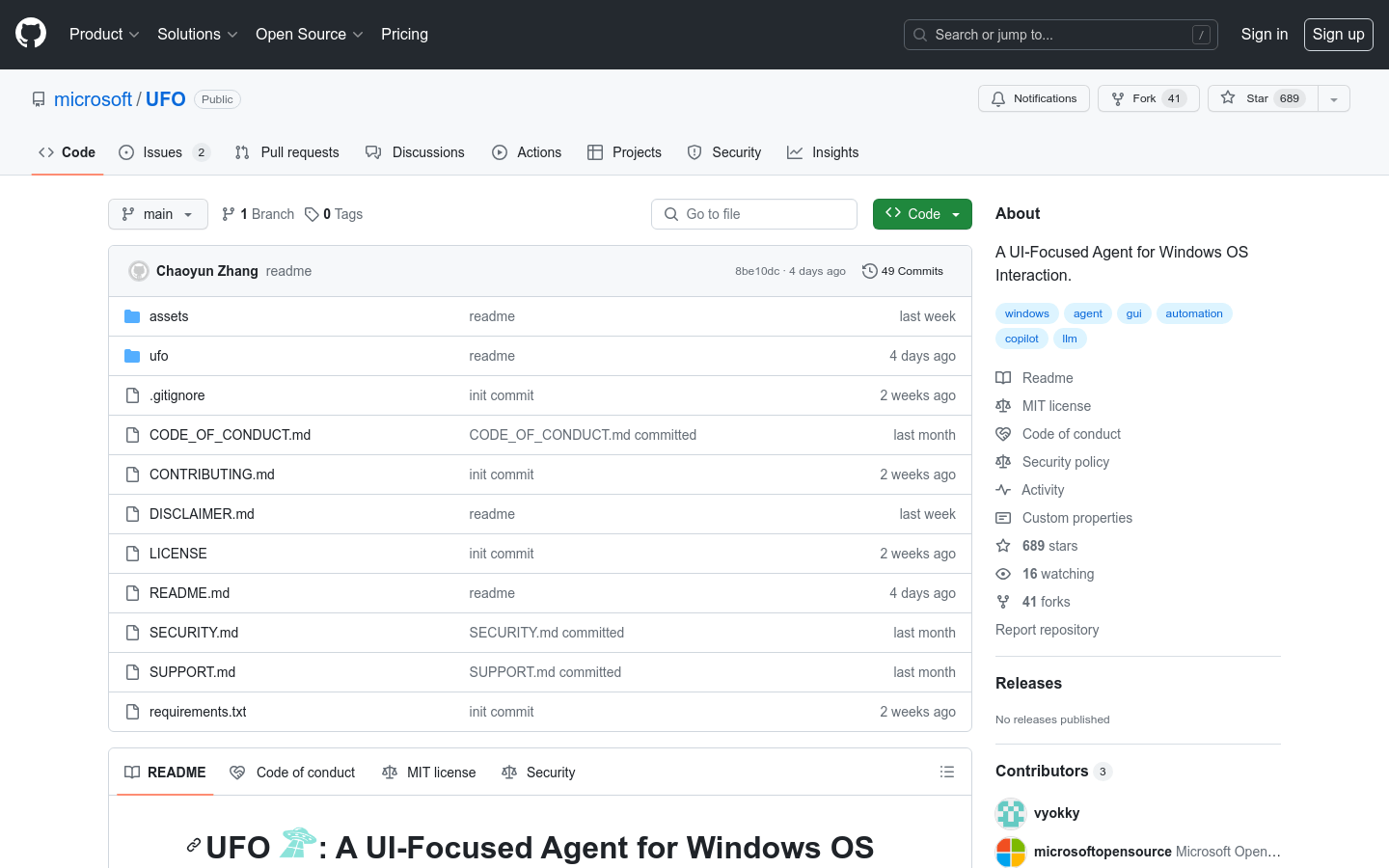The height and width of the screenshot is (868, 1389).
Task: Expand the Product menu
Action: pos(104,34)
